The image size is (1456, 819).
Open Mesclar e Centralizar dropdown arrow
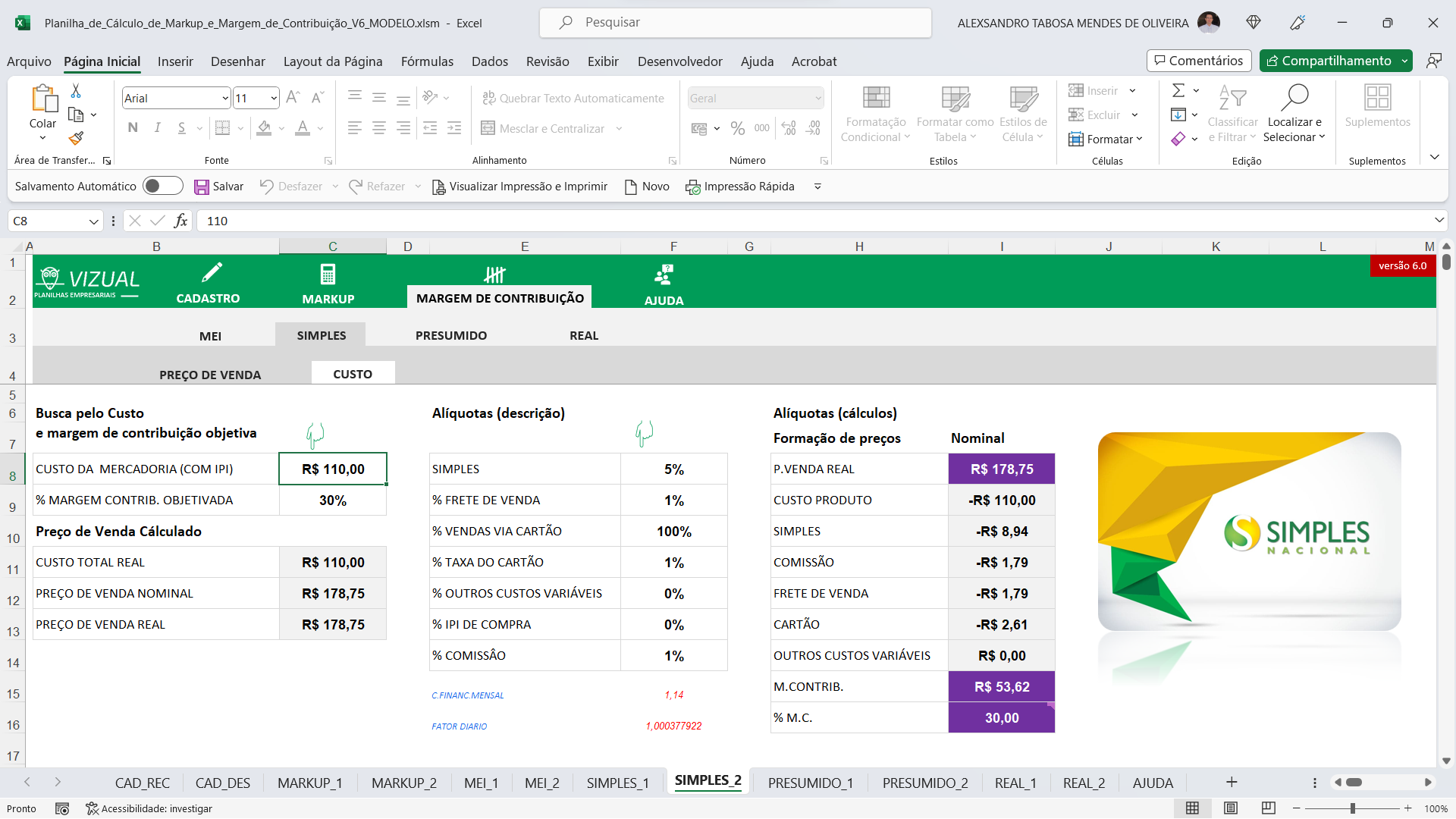(x=619, y=129)
